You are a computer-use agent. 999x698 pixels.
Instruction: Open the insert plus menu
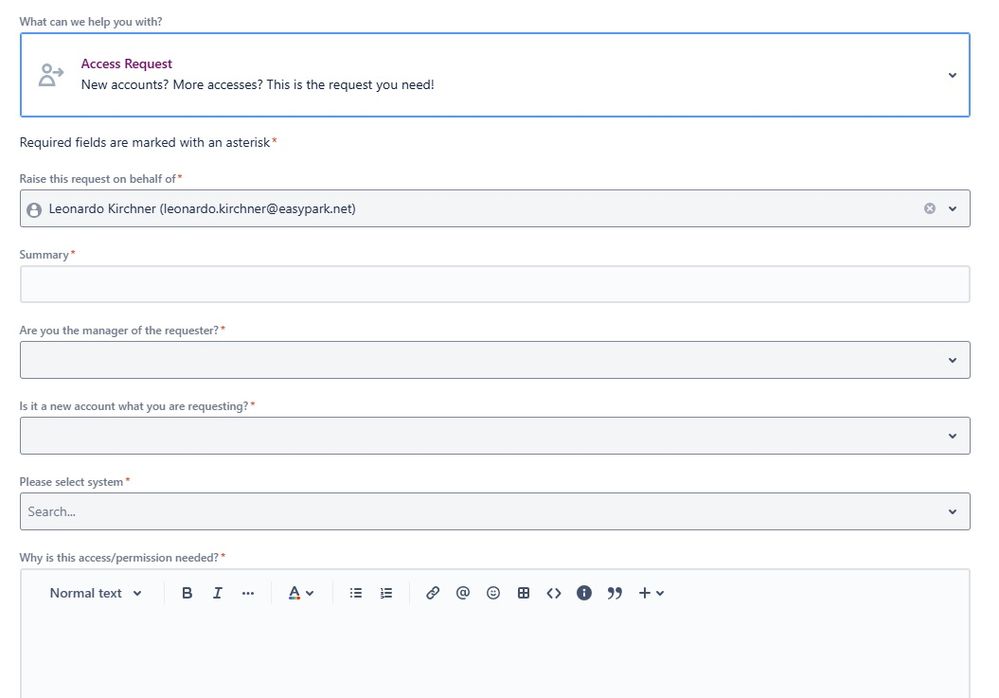point(651,593)
